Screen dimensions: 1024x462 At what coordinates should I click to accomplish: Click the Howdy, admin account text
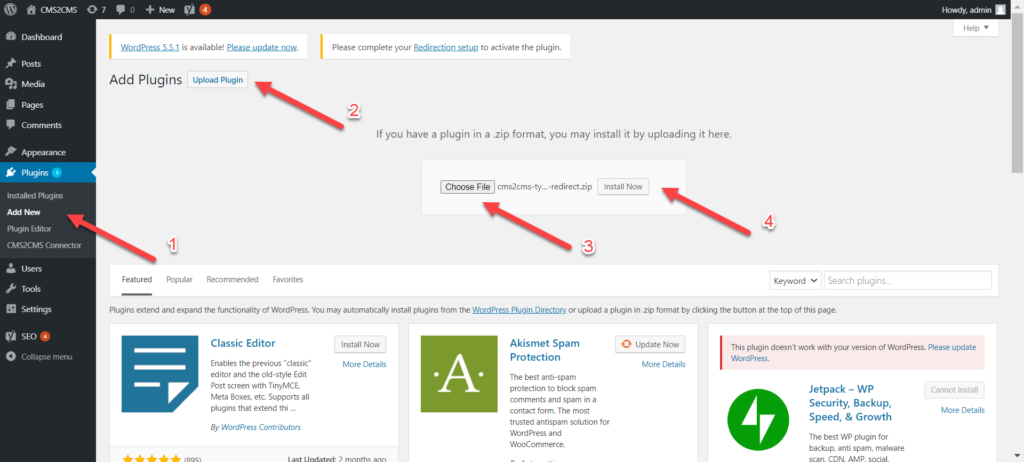point(967,10)
